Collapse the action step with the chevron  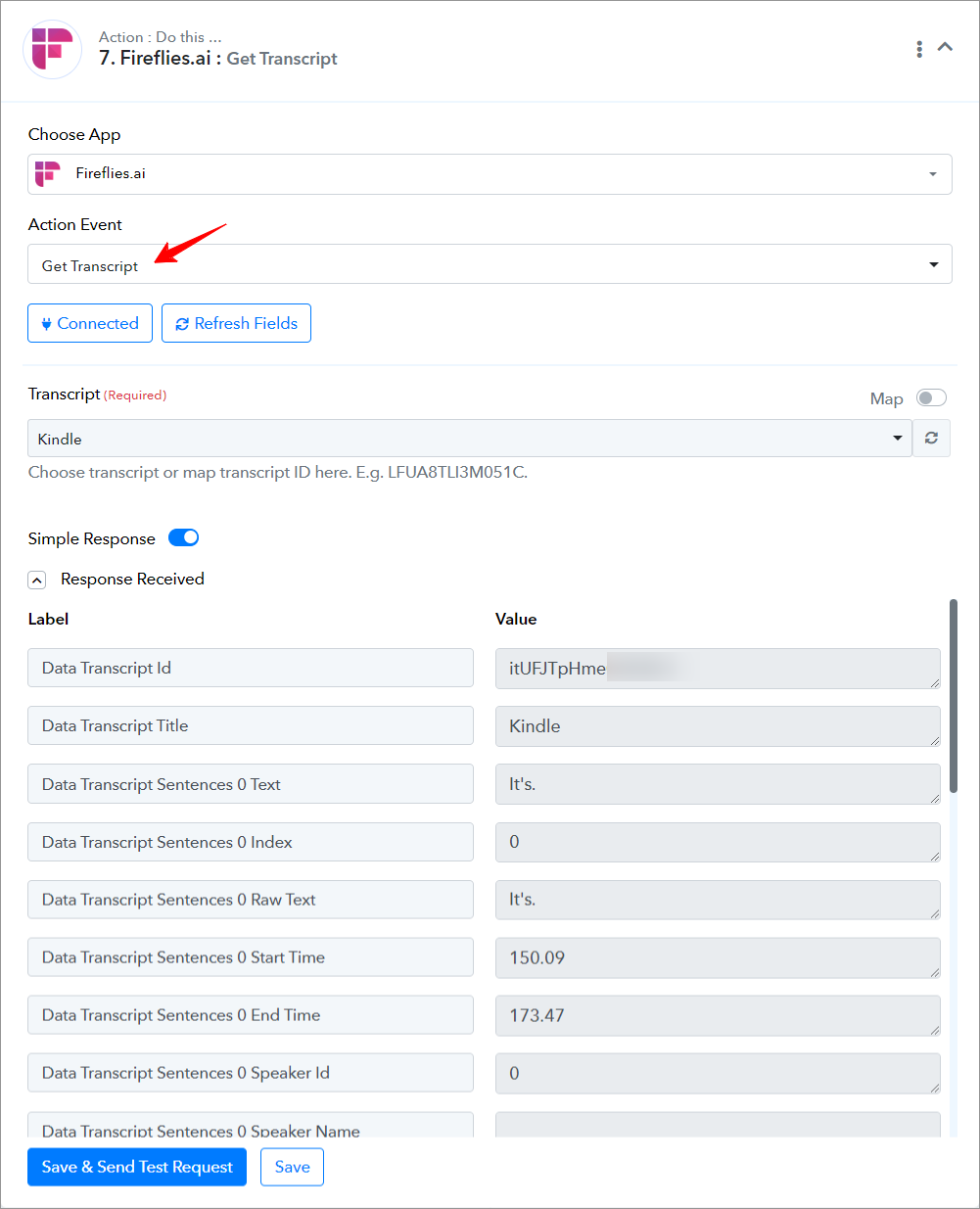click(945, 47)
